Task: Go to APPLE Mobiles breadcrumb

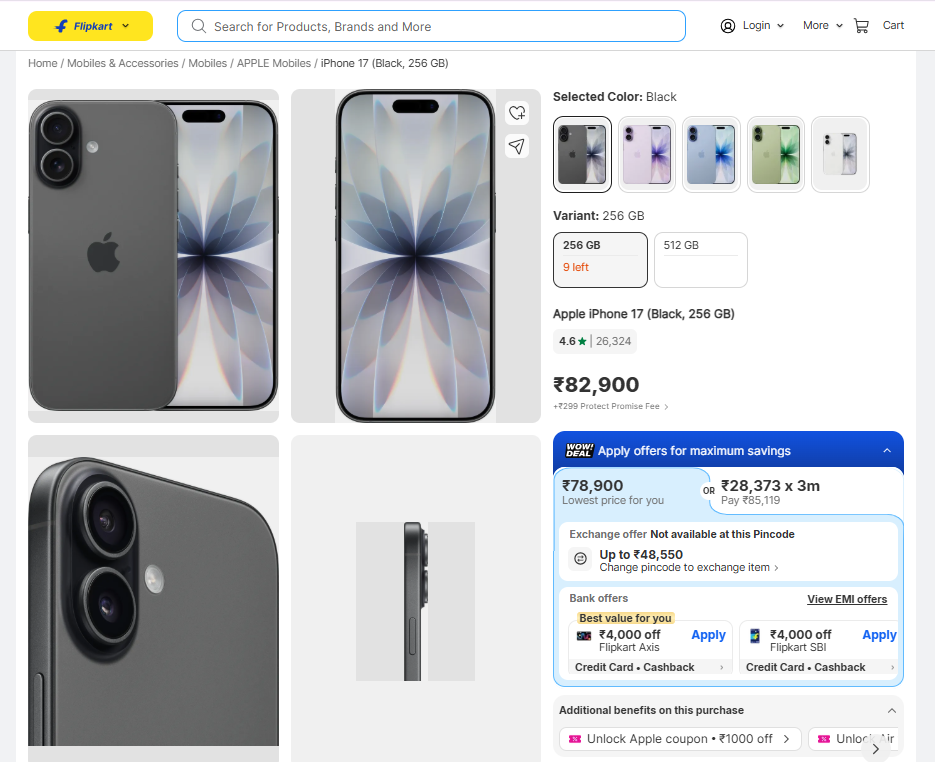Action: [x=274, y=63]
